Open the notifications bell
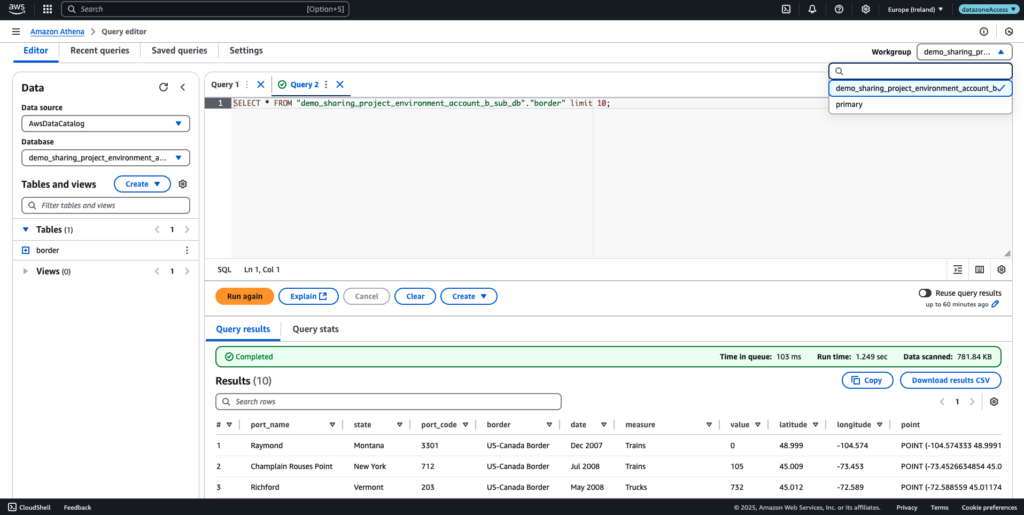The width and height of the screenshot is (1024, 515). (812, 9)
